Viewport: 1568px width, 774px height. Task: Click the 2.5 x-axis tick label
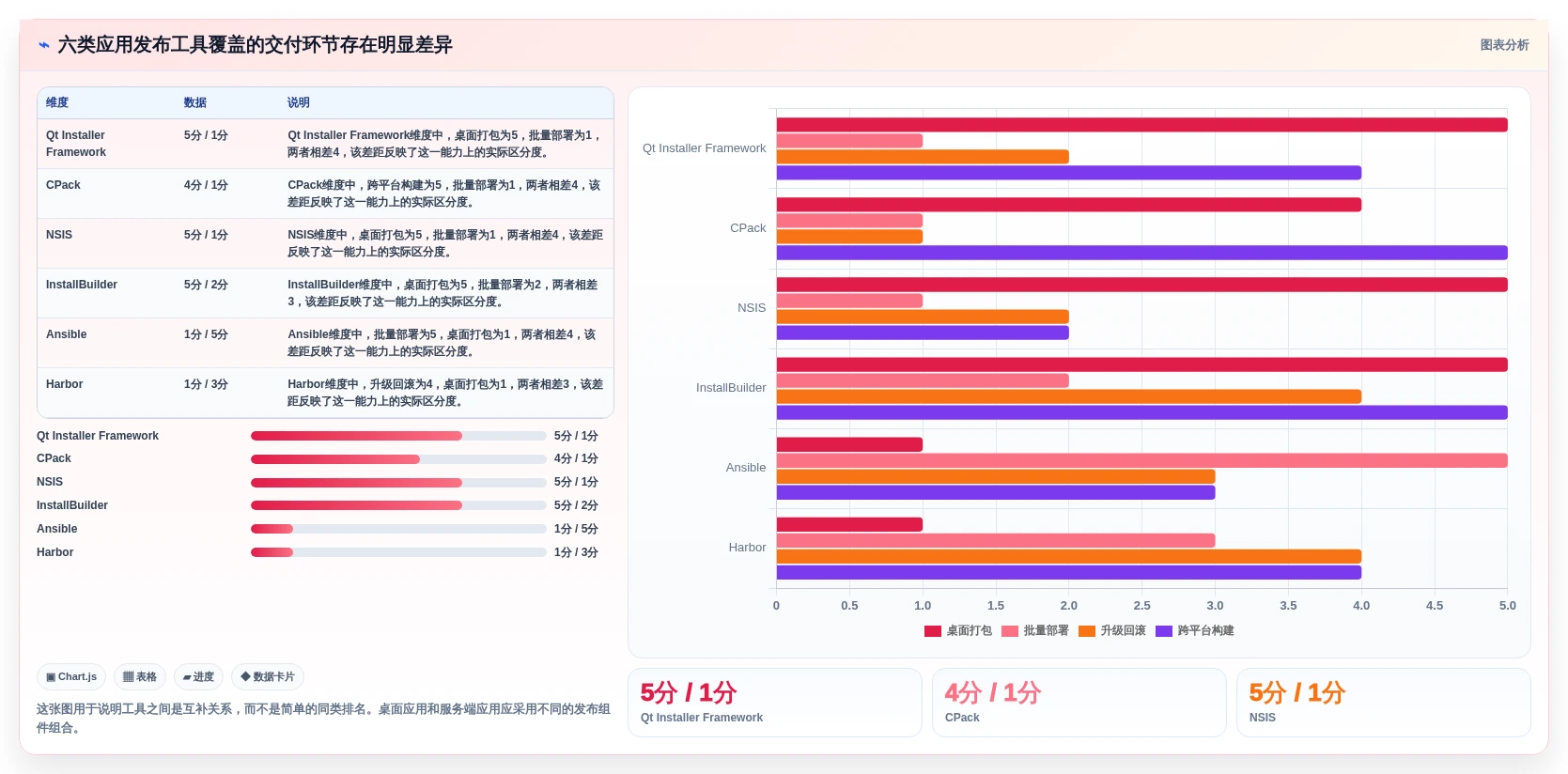click(1141, 606)
